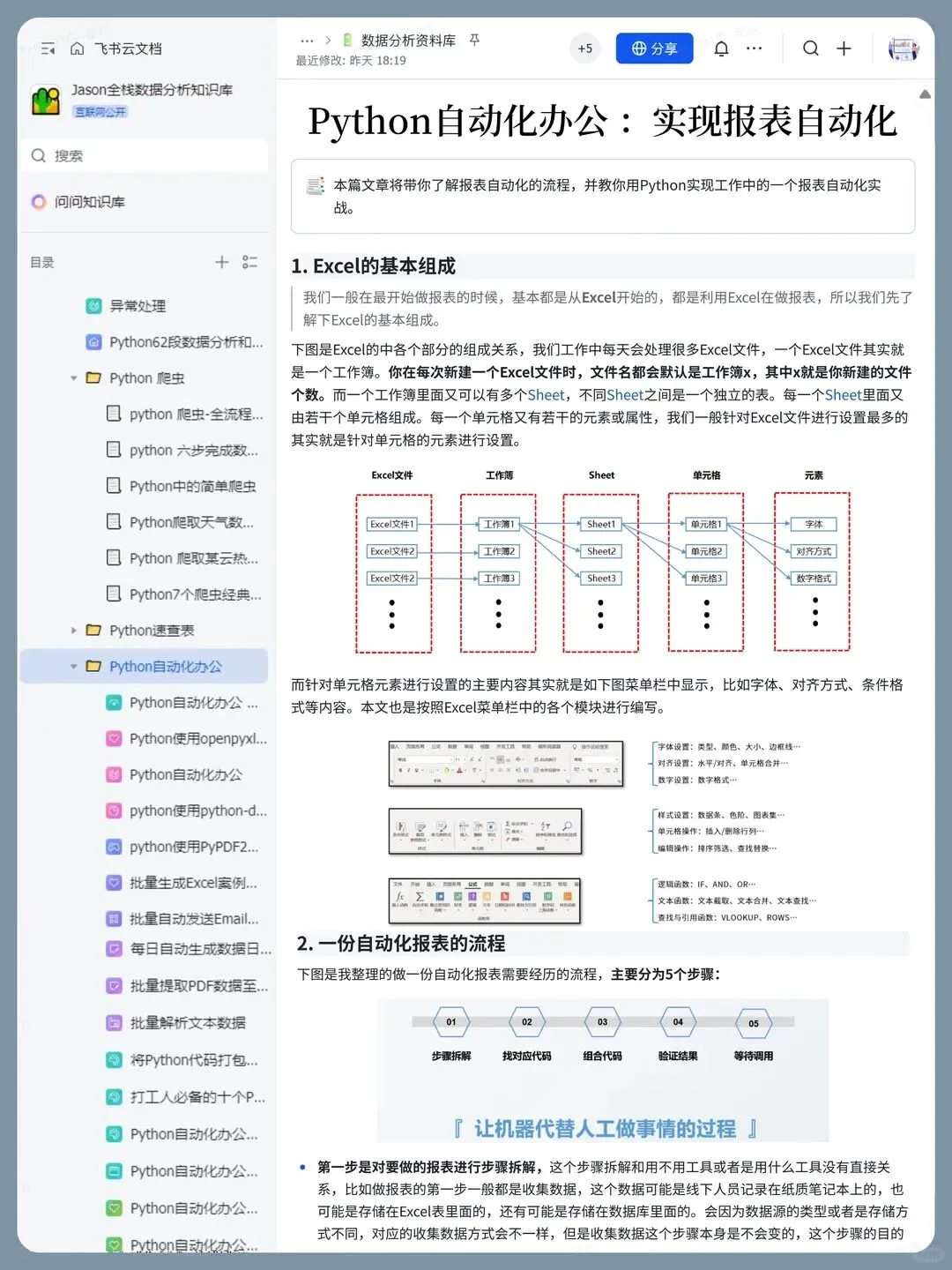
Task: Click the summary callout note icon
Action: 316,185
